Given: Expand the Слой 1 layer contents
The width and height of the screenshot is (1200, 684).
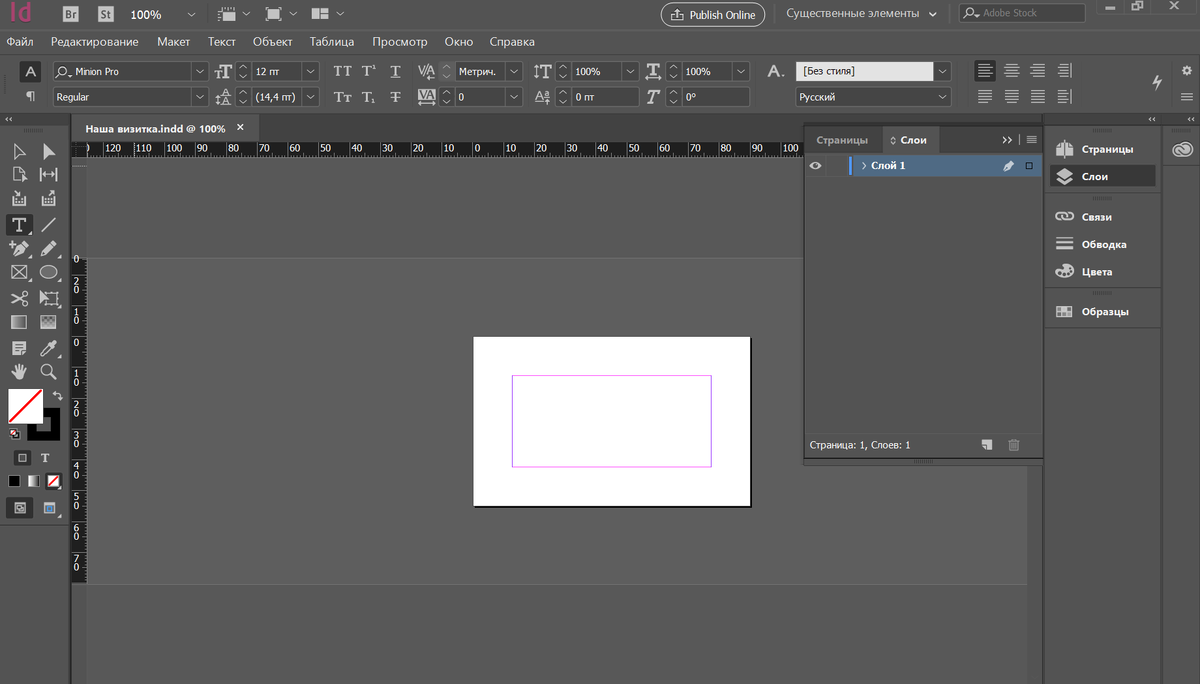Looking at the screenshot, I should click(863, 166).
